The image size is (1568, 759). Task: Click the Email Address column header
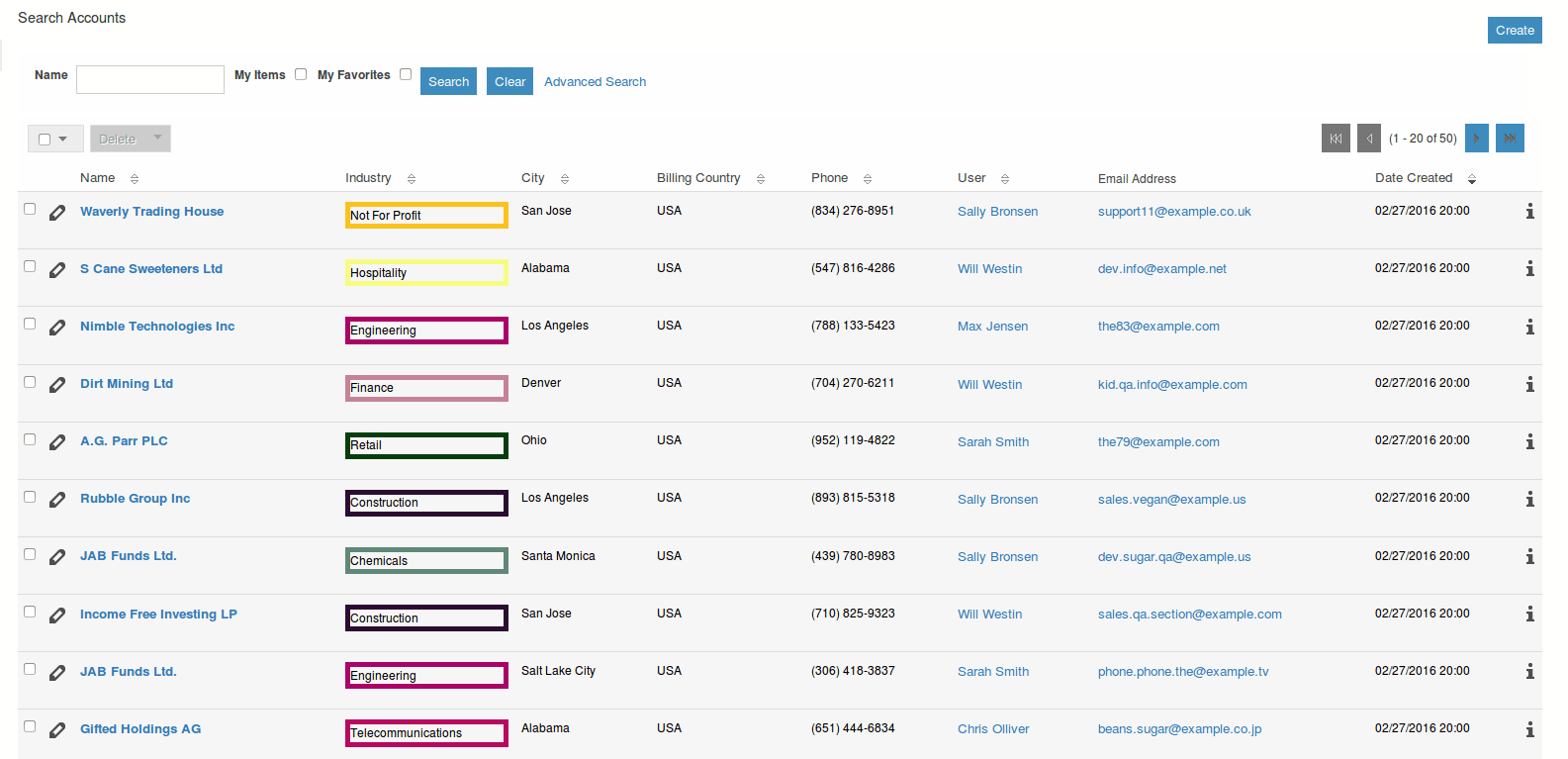click(1137, 179)
